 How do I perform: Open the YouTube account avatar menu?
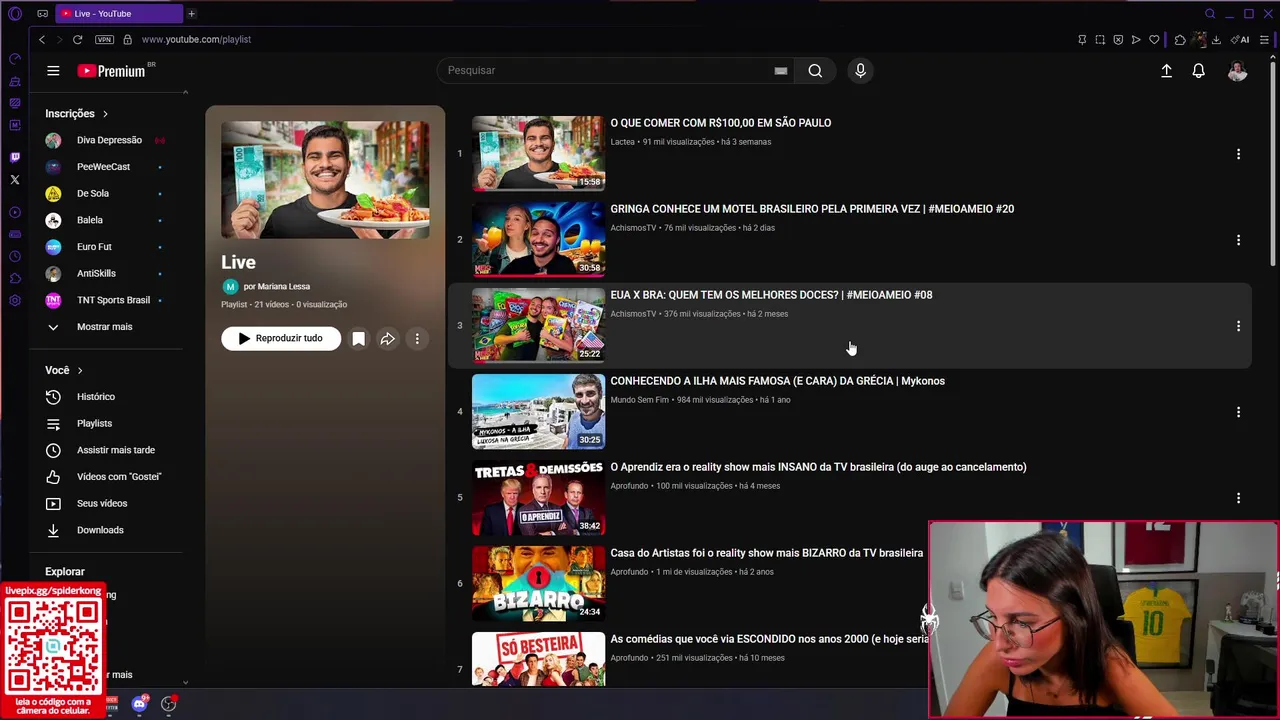1237,71
